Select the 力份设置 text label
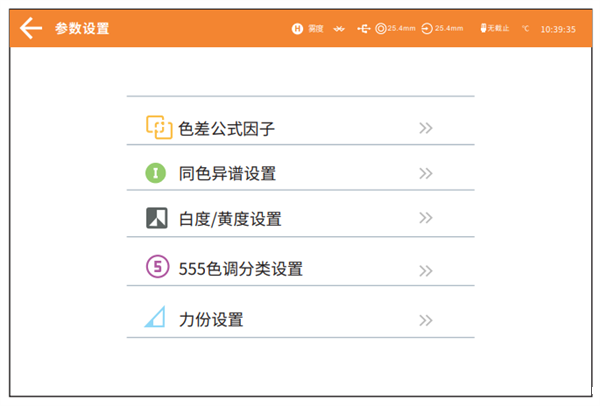This screenshot has width=600, height=406. 210,320
